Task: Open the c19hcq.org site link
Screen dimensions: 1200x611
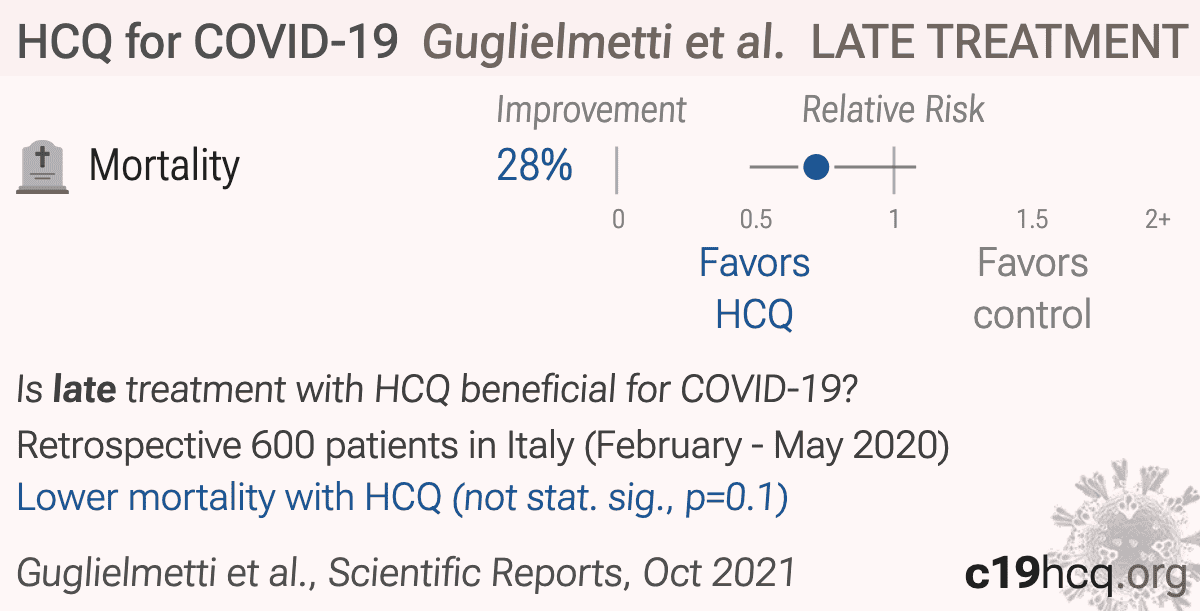Action: (x=1077, y=573)
